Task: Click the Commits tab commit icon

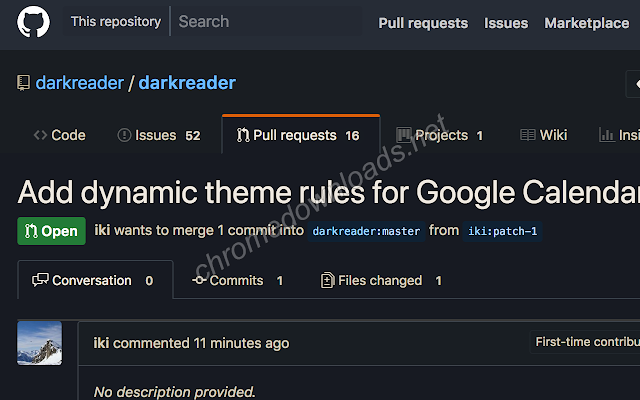Action: 199,280
